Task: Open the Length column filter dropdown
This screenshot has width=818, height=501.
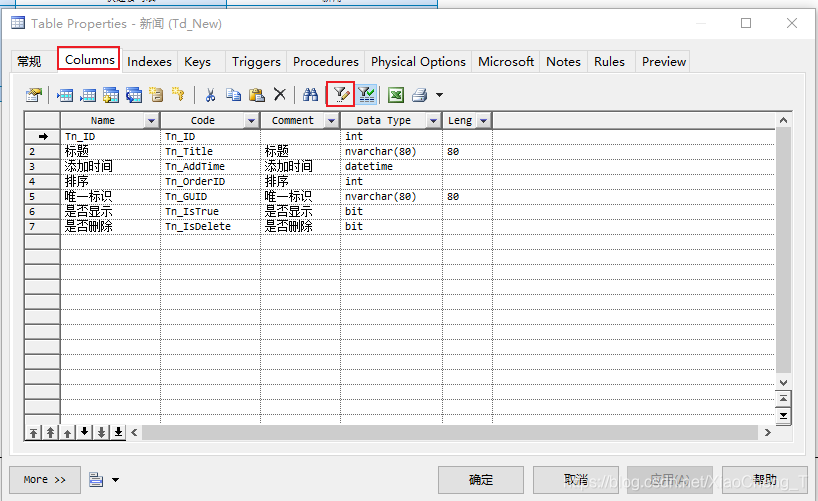Action: click(484, 121)
